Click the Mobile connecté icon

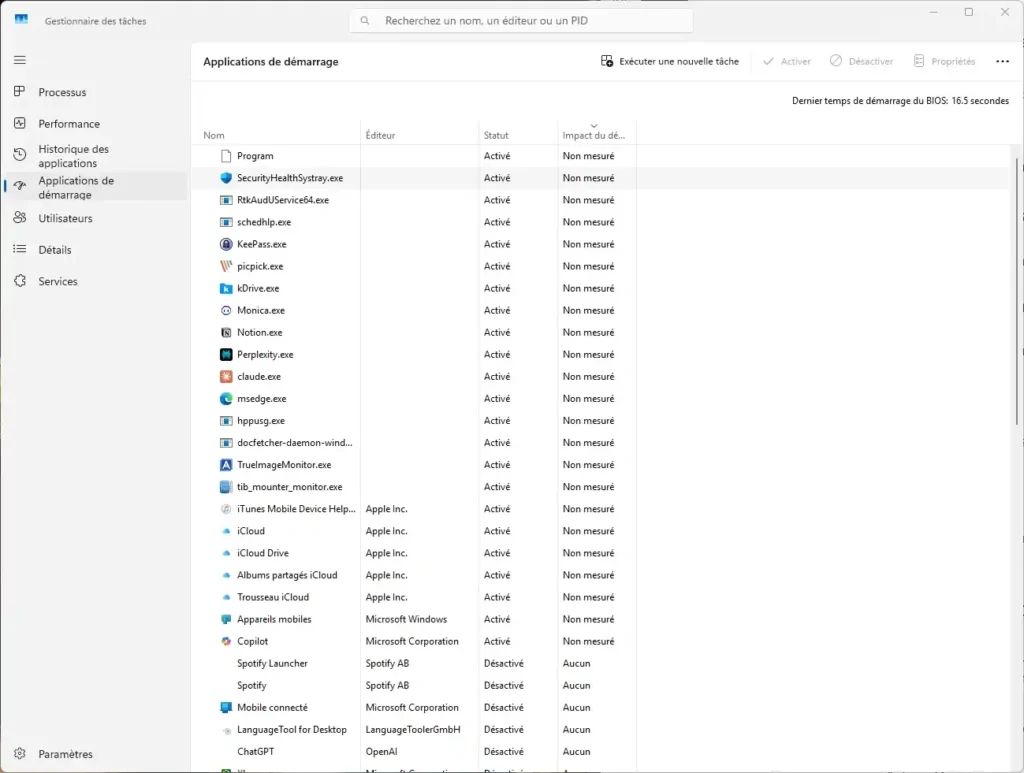226,707
